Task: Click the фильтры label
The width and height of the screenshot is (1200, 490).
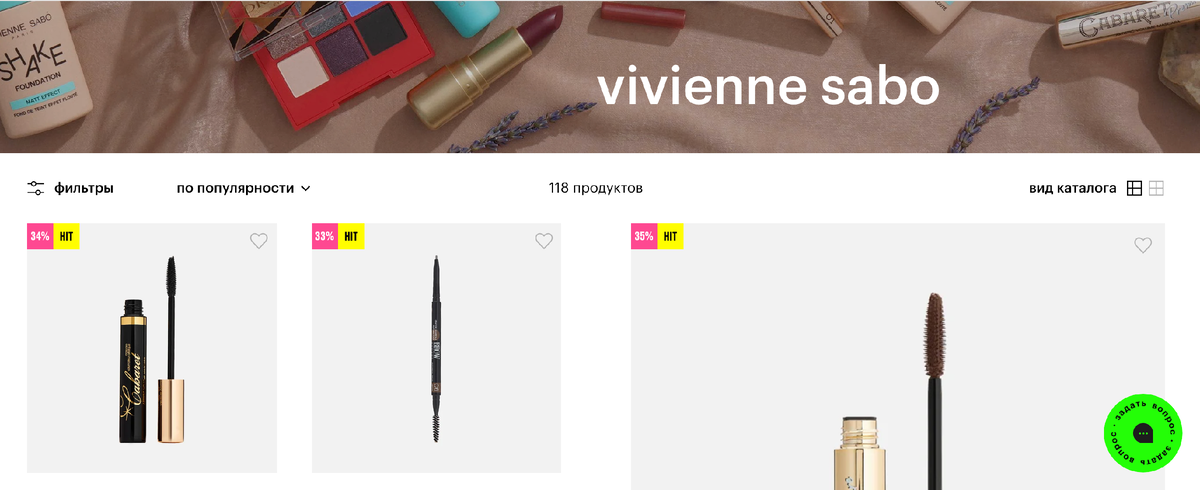Action: 84,188
